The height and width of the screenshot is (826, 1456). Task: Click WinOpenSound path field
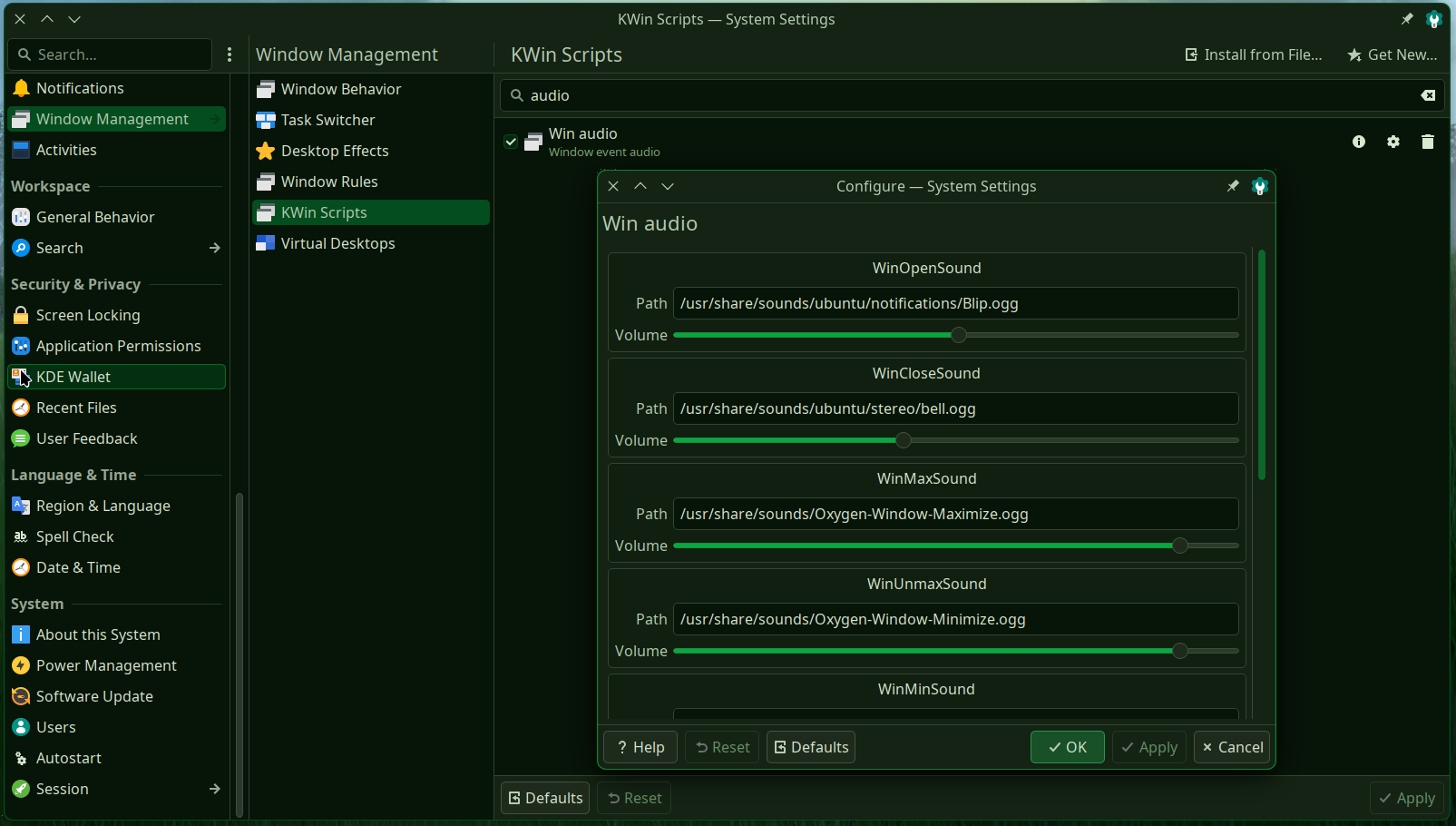(x=955, y=303)
